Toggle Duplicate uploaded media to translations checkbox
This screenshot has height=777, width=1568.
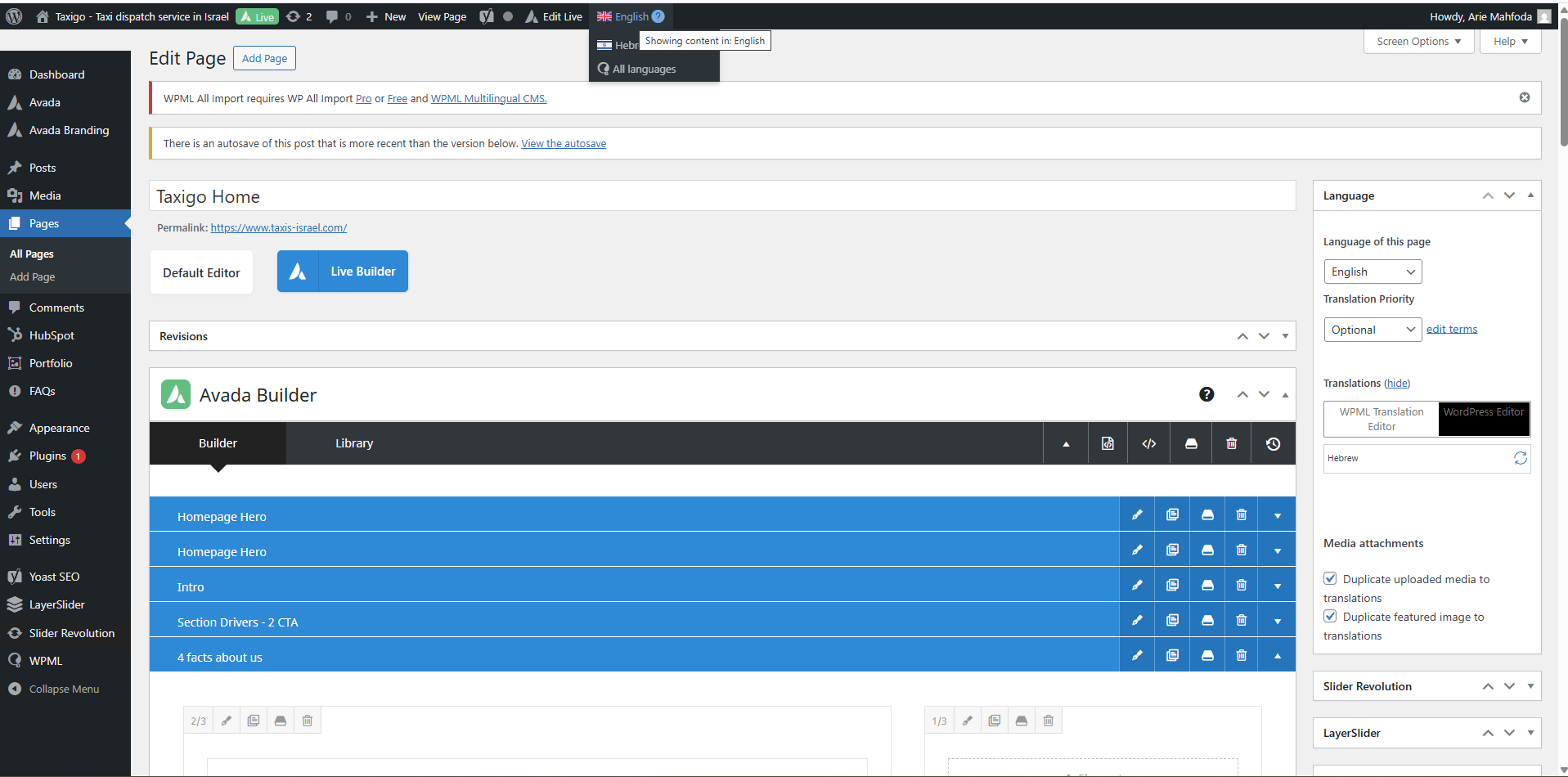click(1330, 578)
